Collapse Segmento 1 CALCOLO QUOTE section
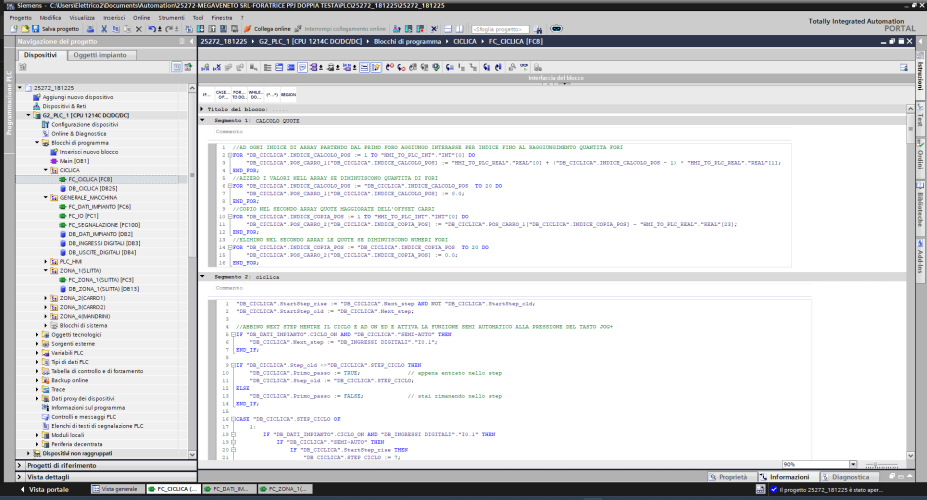This screenshot has height=500, width=927. click(x=204, y=120)
